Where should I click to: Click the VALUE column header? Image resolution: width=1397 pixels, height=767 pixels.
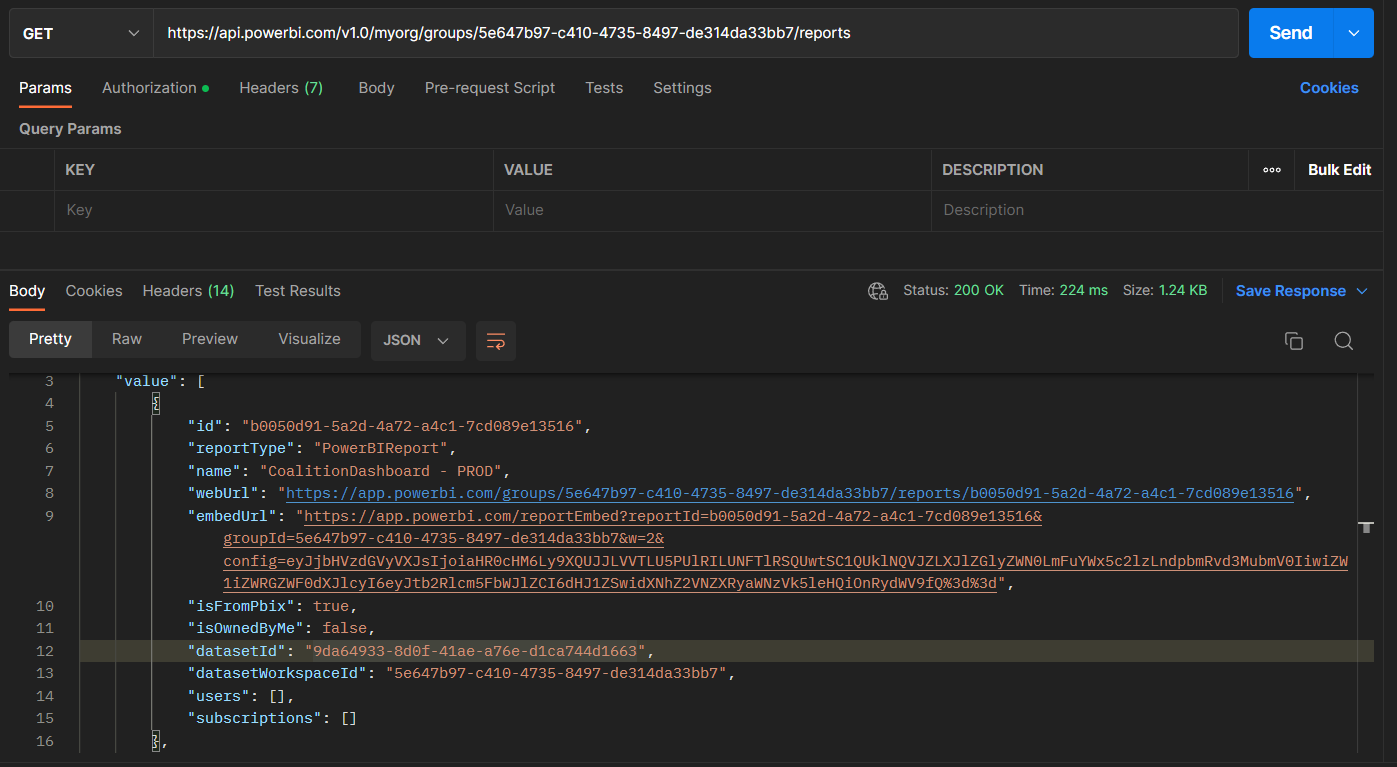(528, 170)
